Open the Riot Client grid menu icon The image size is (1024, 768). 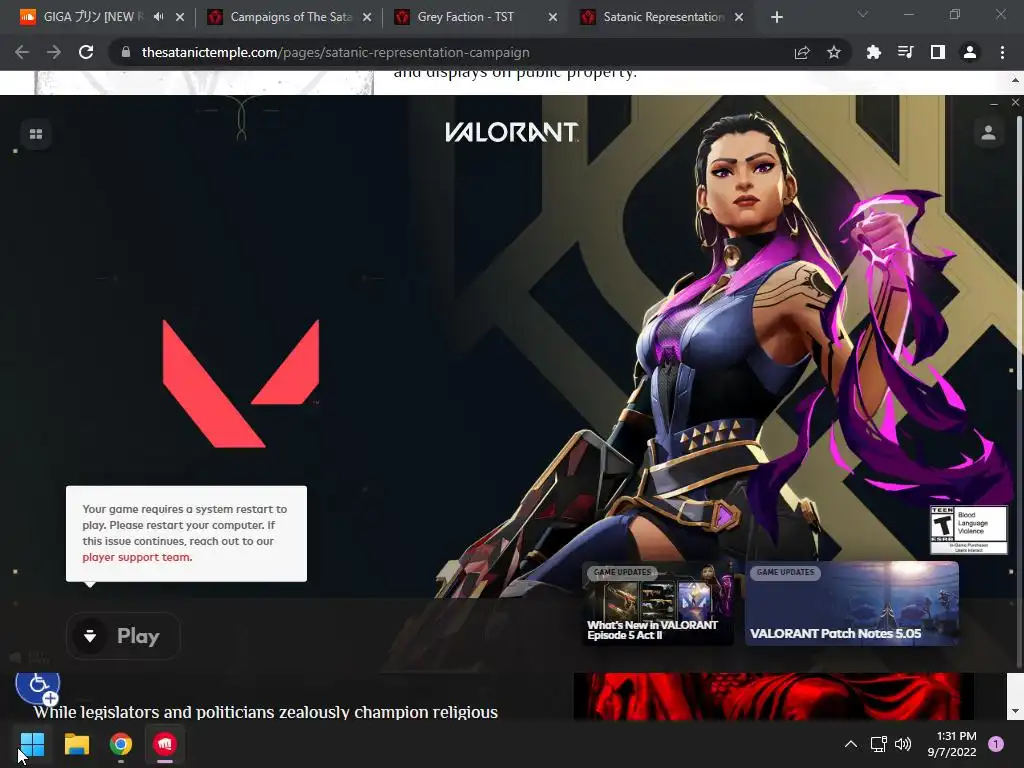click(x=36, y=134)
